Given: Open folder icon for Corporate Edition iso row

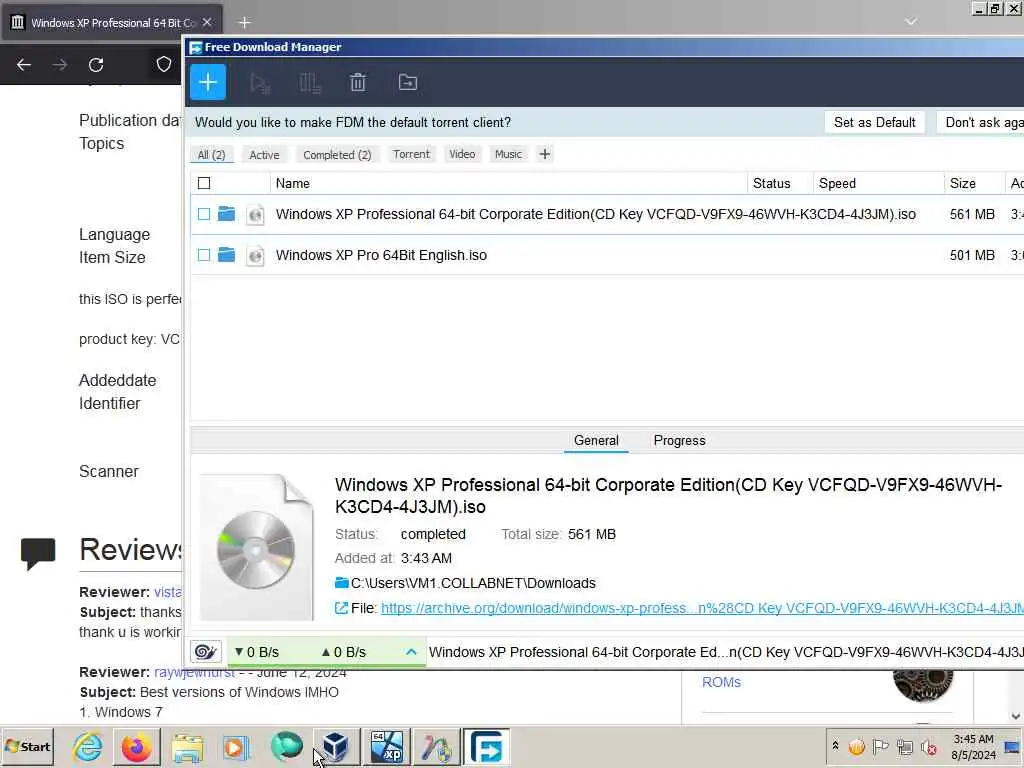Looking at the screenshot, I should click(x=226, y=214).
